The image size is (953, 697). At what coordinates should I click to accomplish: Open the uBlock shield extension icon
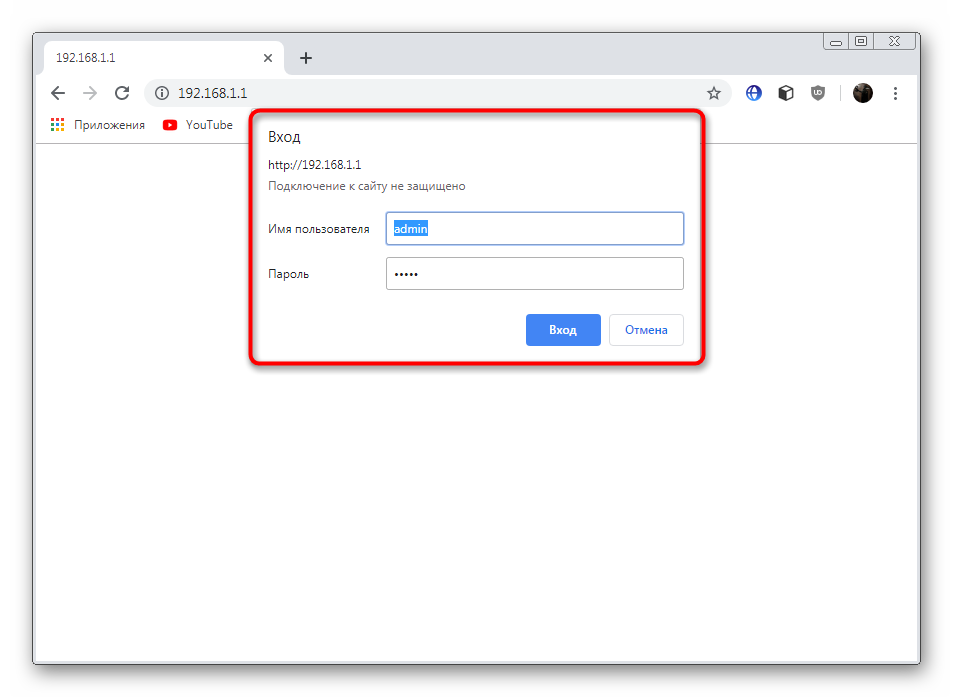818,93
